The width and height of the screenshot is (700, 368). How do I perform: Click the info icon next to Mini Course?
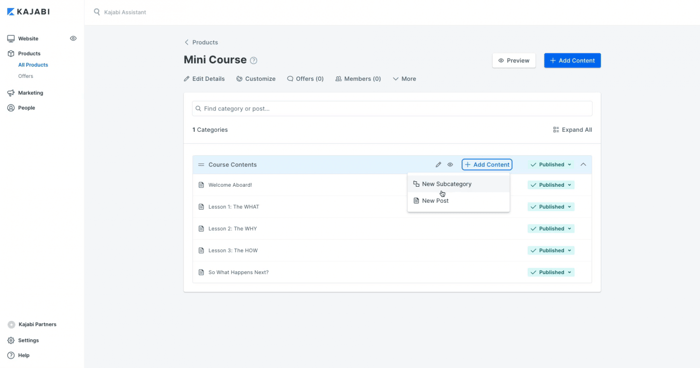(x=254, y=60)
